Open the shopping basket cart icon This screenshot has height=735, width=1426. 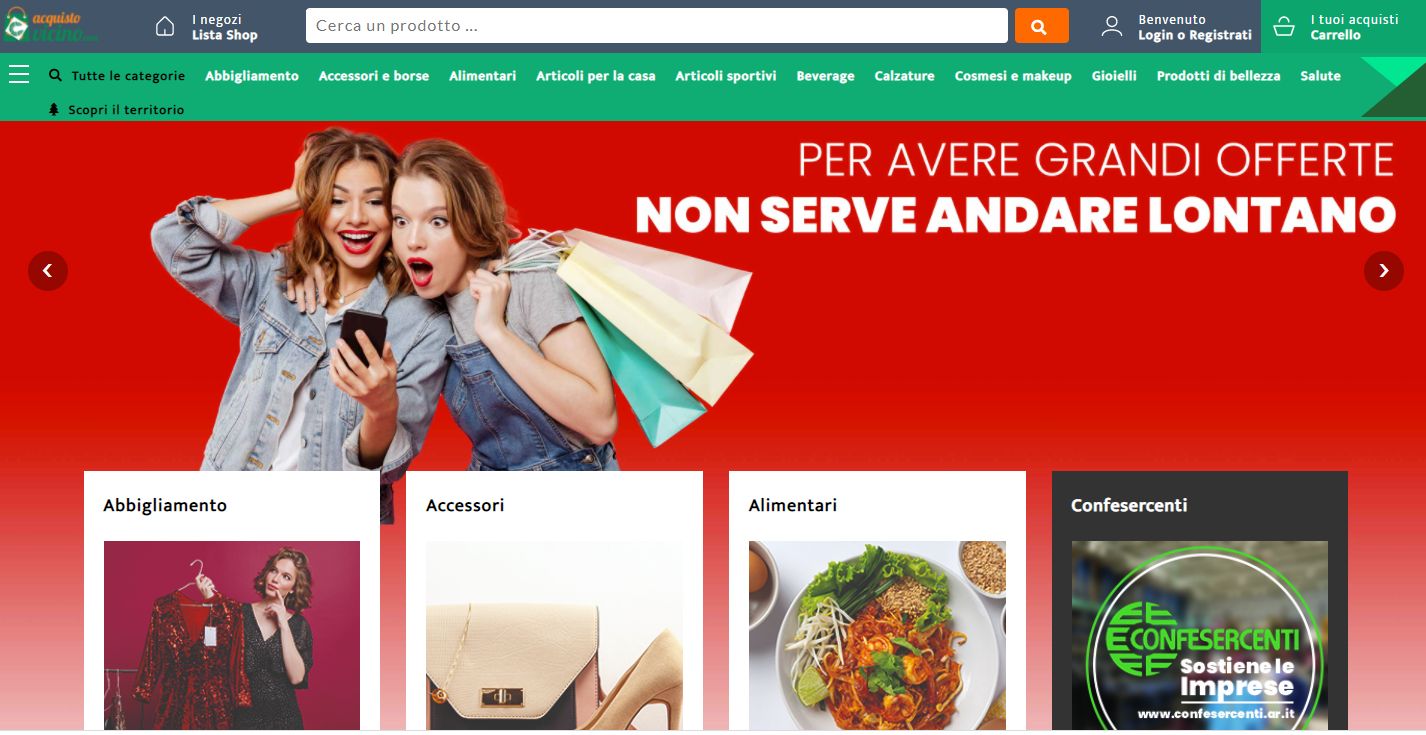[x=1285, y=27]
